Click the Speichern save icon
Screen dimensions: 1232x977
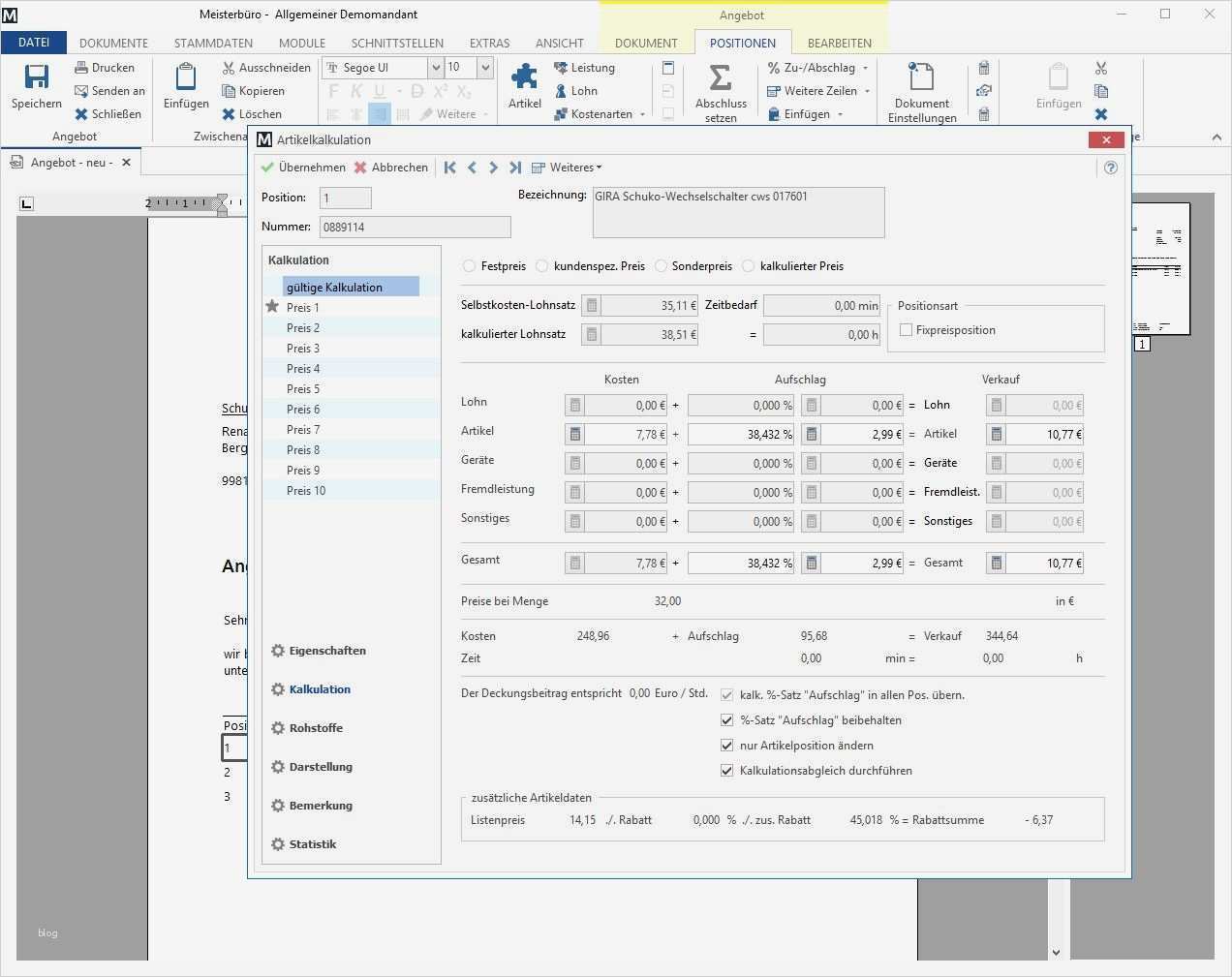coord(37,77)
